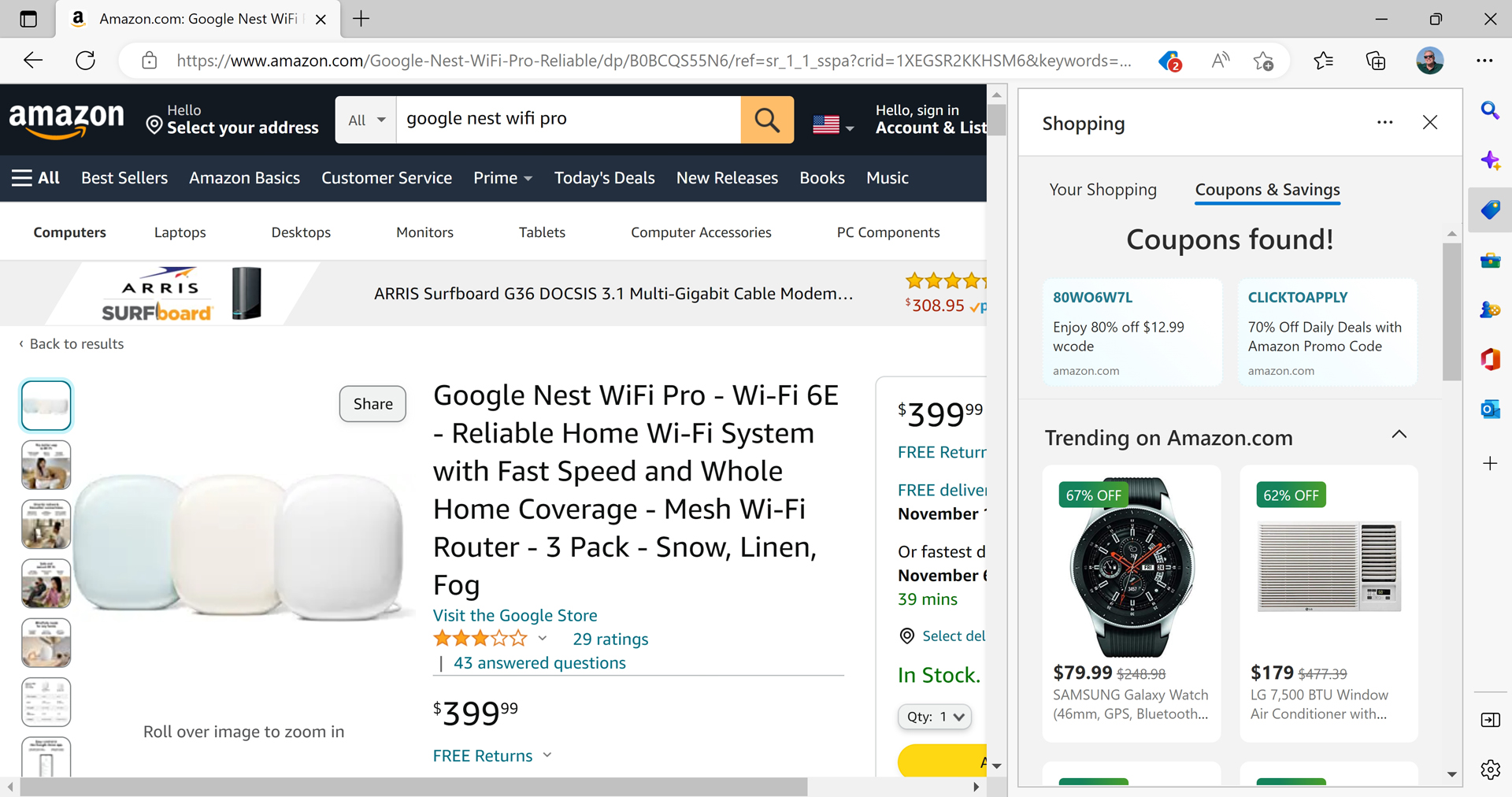Image resolution: width=1512 pixels, height=797 pixels.
Task: Click the 80WO6W7L coupon card
Action: (1132, 332)
